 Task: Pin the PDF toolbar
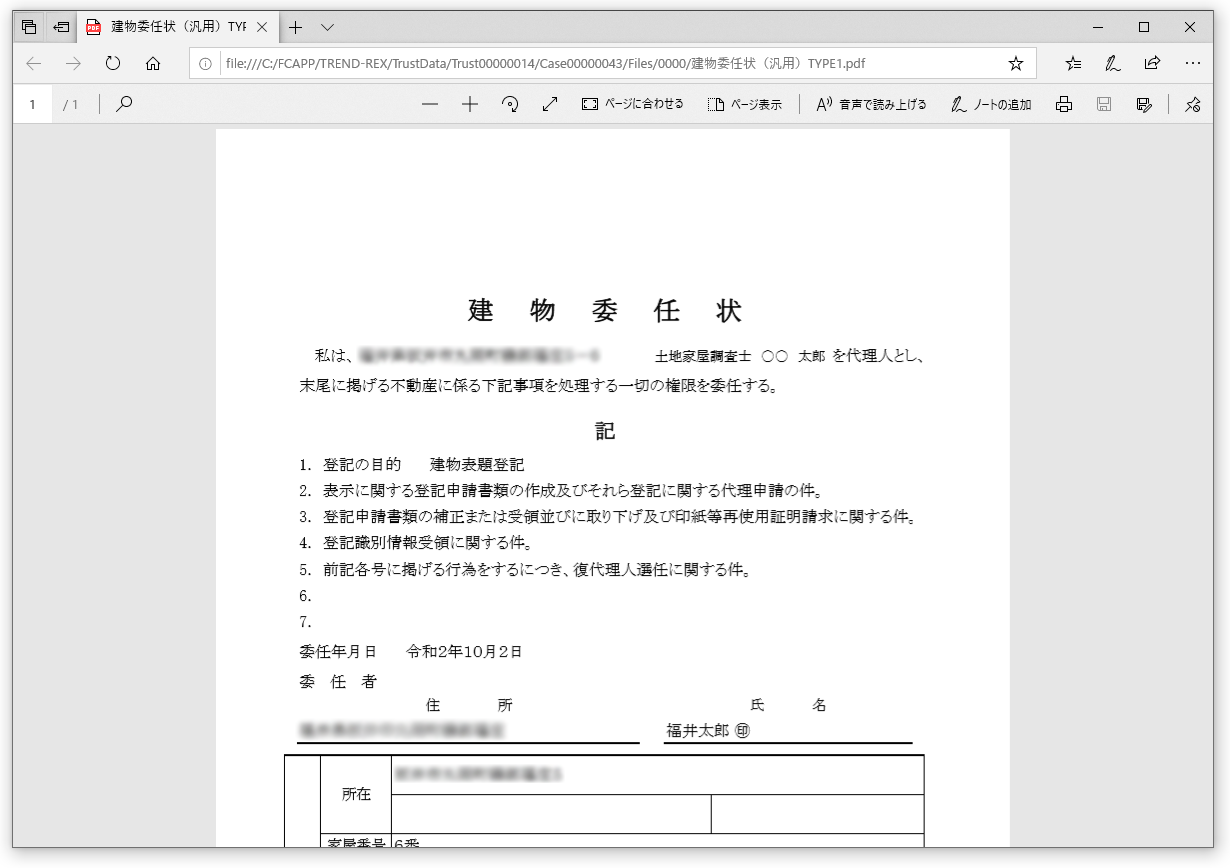point(1192,104)
